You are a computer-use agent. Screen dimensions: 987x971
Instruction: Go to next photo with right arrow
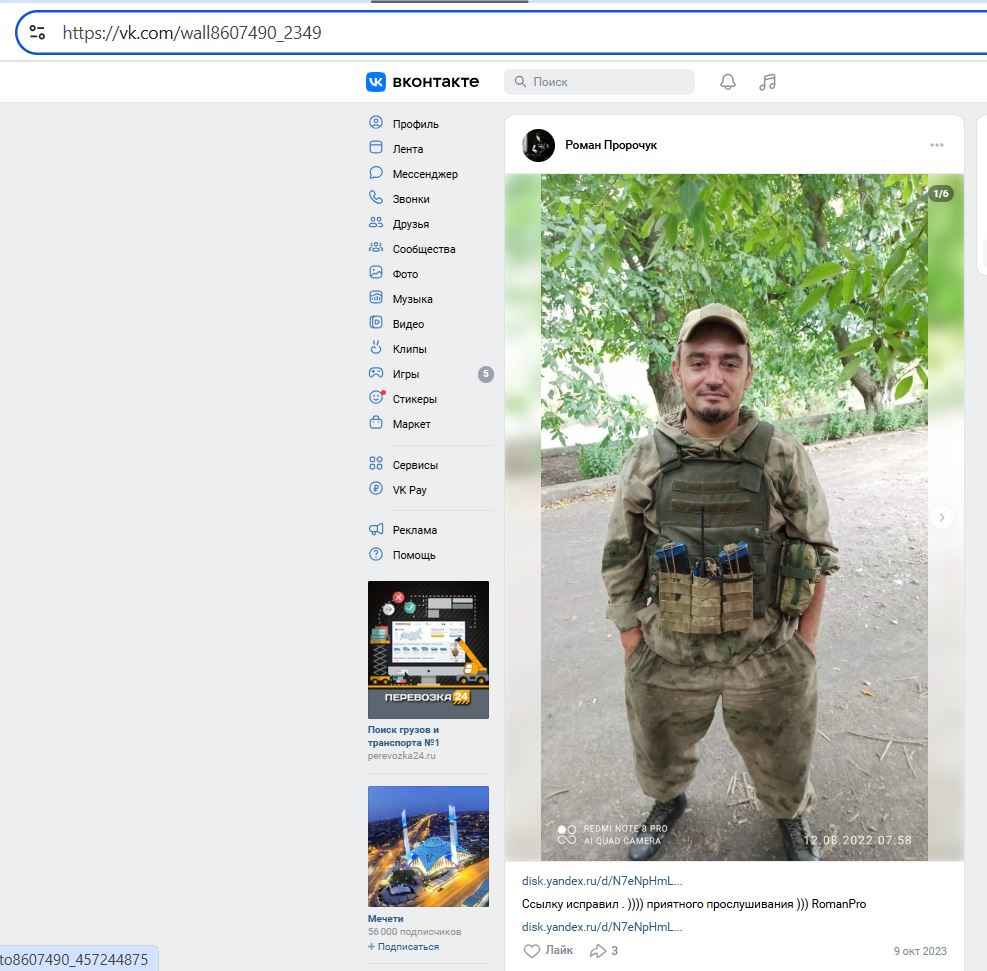pos(942,518)
